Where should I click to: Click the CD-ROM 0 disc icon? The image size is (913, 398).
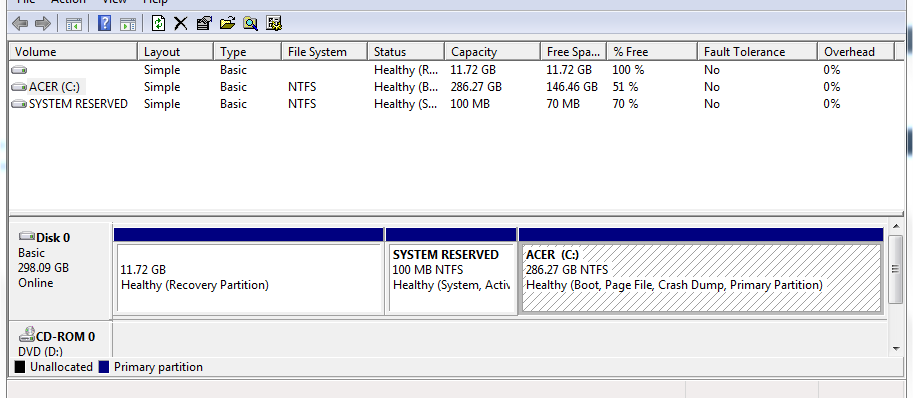tap(27, 334)
